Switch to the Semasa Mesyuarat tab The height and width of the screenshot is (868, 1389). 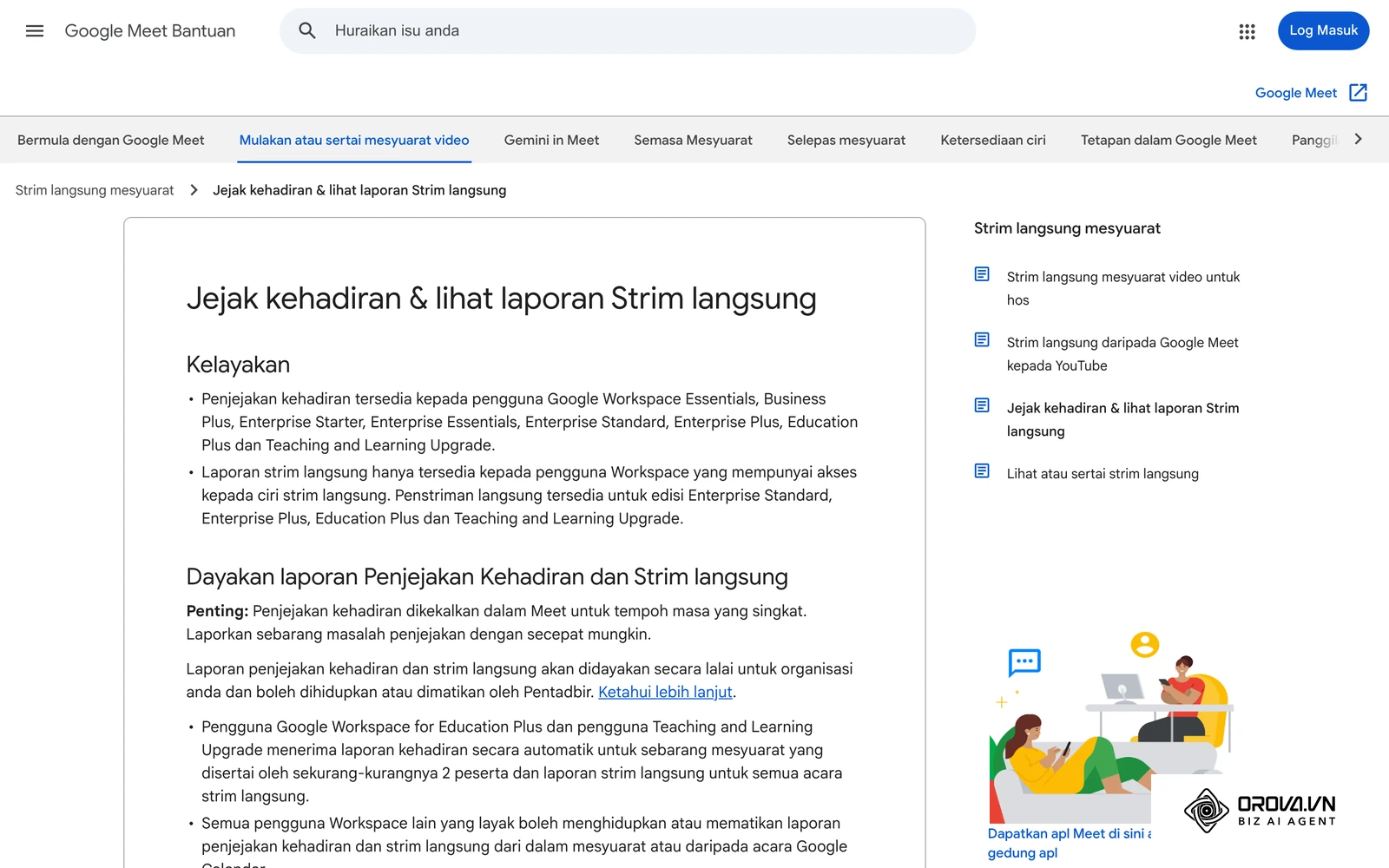tap(693, 140)
